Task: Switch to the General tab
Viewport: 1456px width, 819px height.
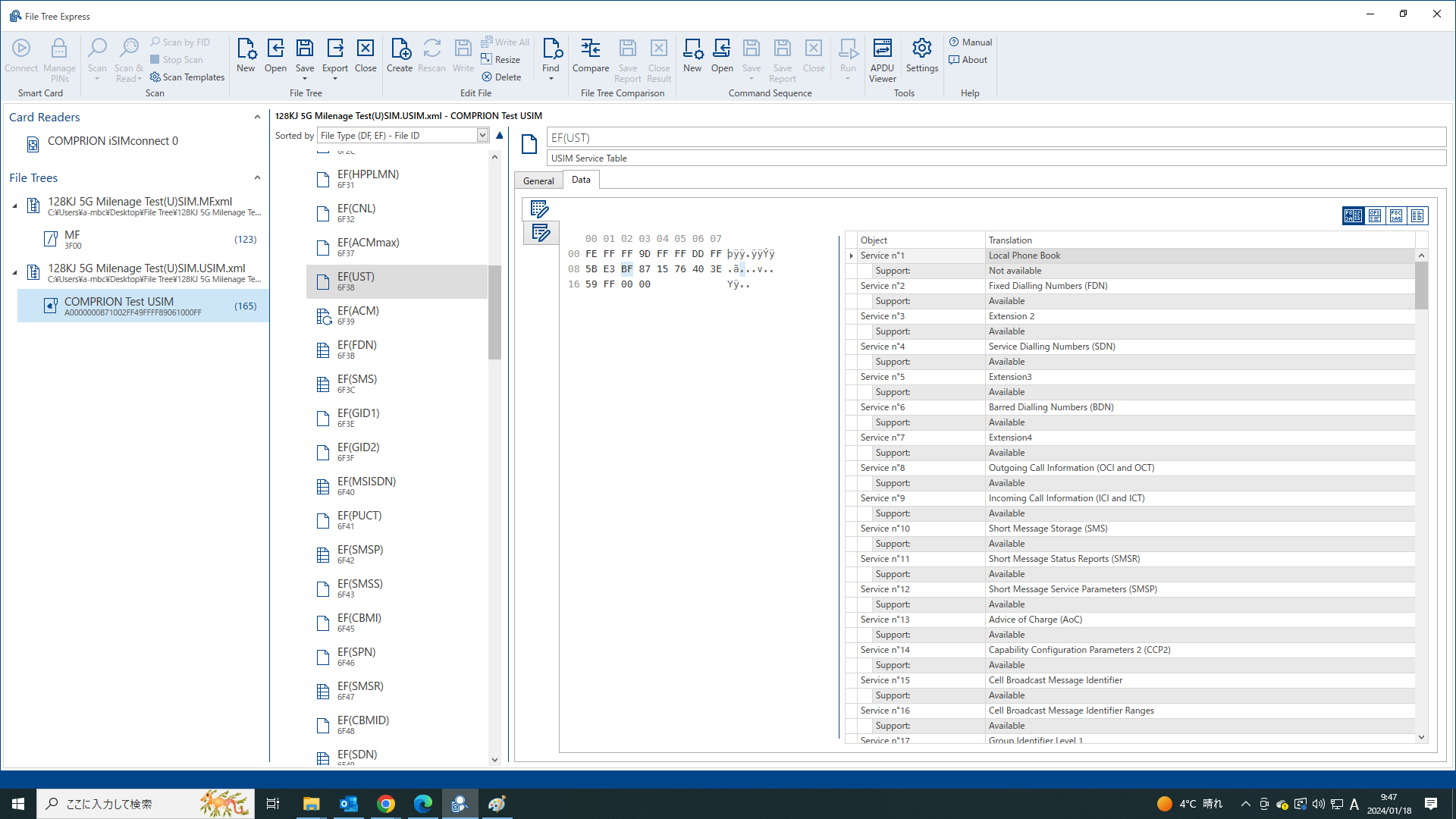Action: click(x=538, y=180)
